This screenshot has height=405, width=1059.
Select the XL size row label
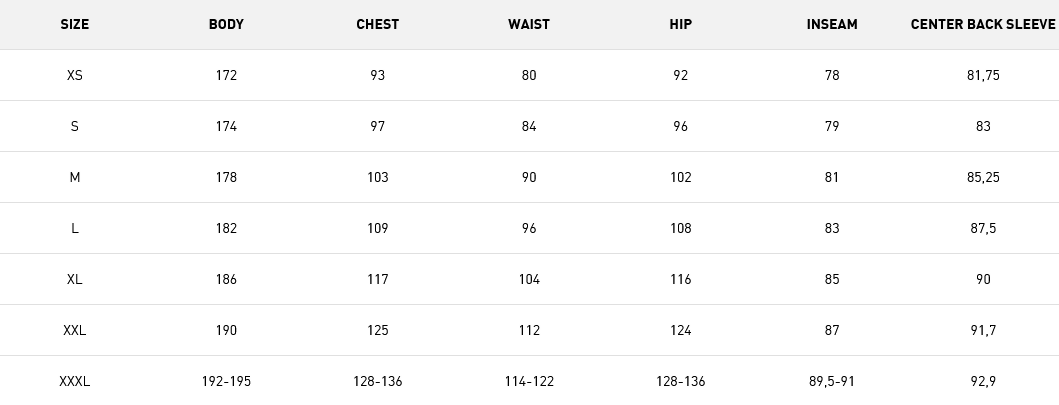[74, 279]
